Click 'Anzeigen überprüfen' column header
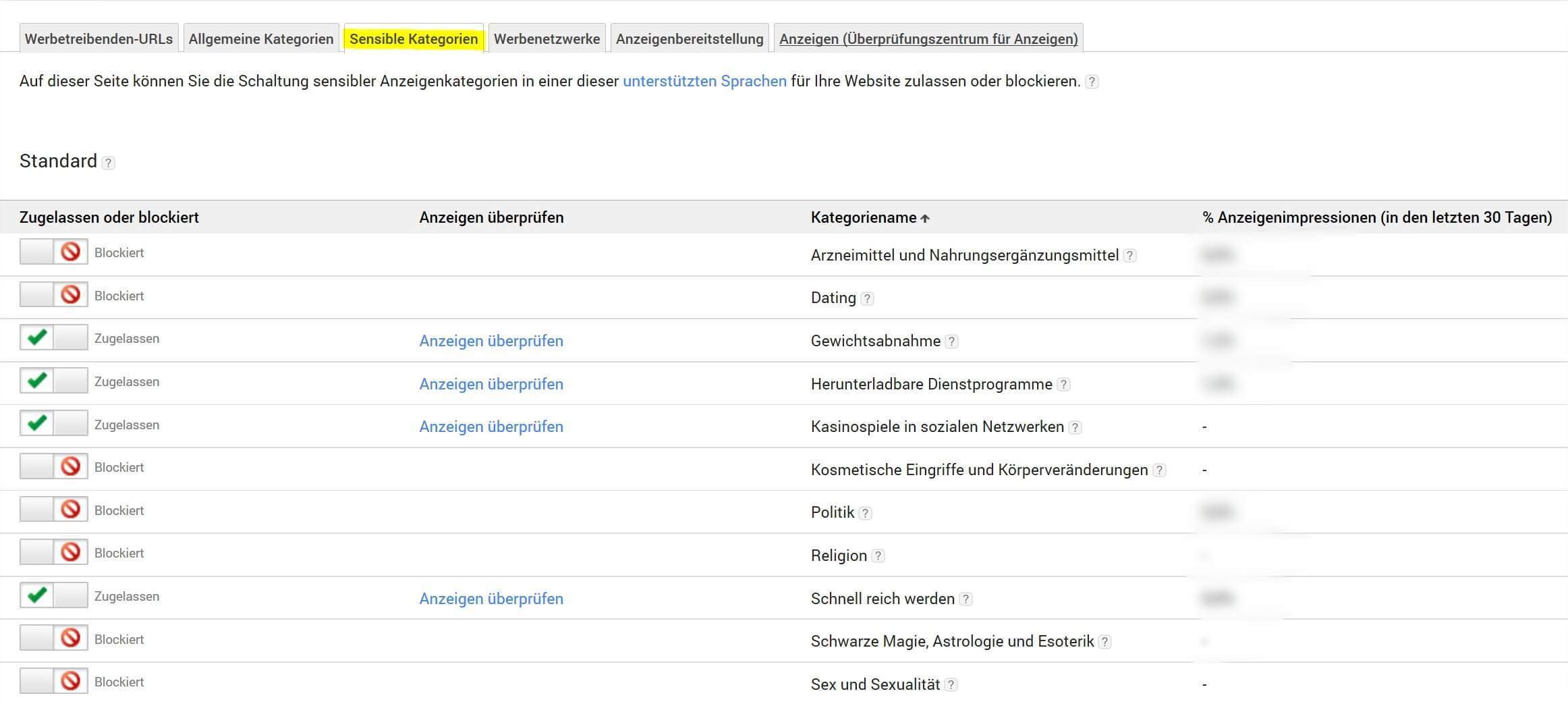The image size is (1568, 704). pos(491,217)
